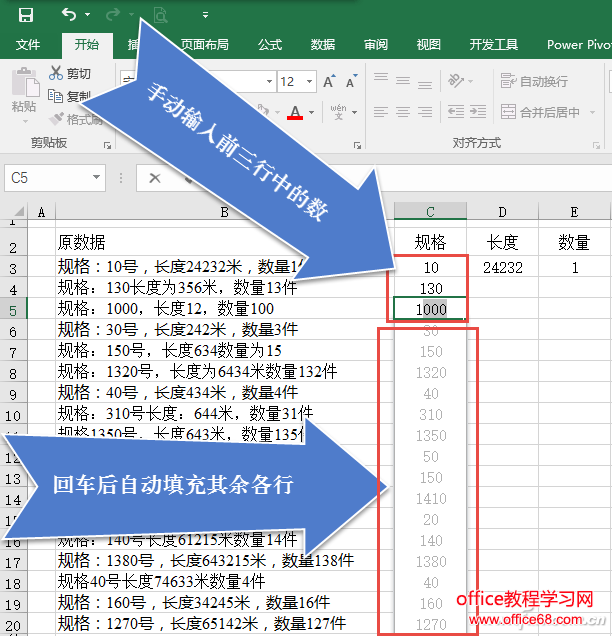Click 合并后居中 merge and center
The image size is (612, 636).
click(x=540, y=112)
